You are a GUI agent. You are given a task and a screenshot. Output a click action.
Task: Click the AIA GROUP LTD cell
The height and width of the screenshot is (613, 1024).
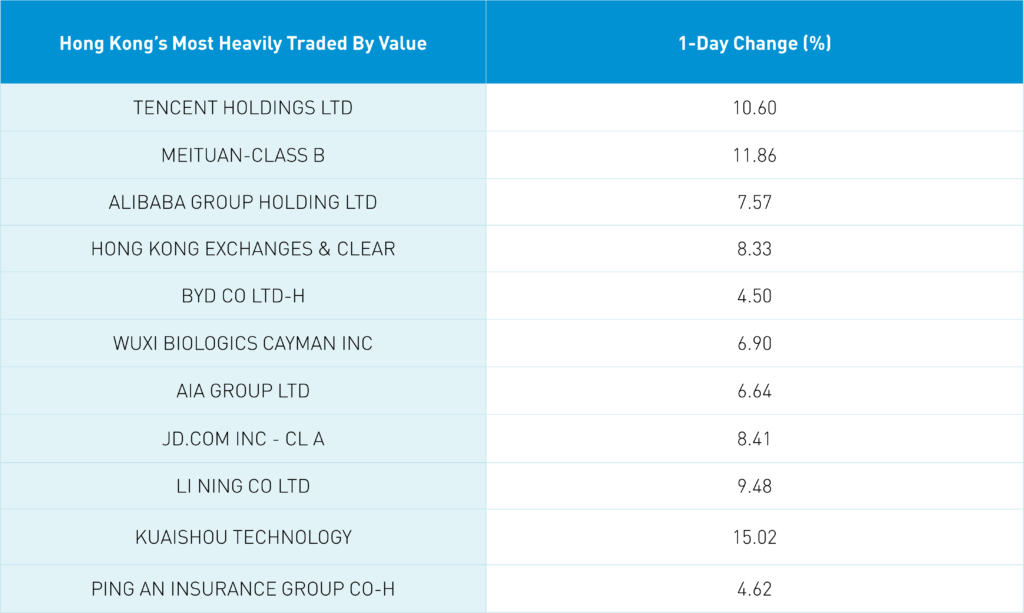tap(243, 391)
